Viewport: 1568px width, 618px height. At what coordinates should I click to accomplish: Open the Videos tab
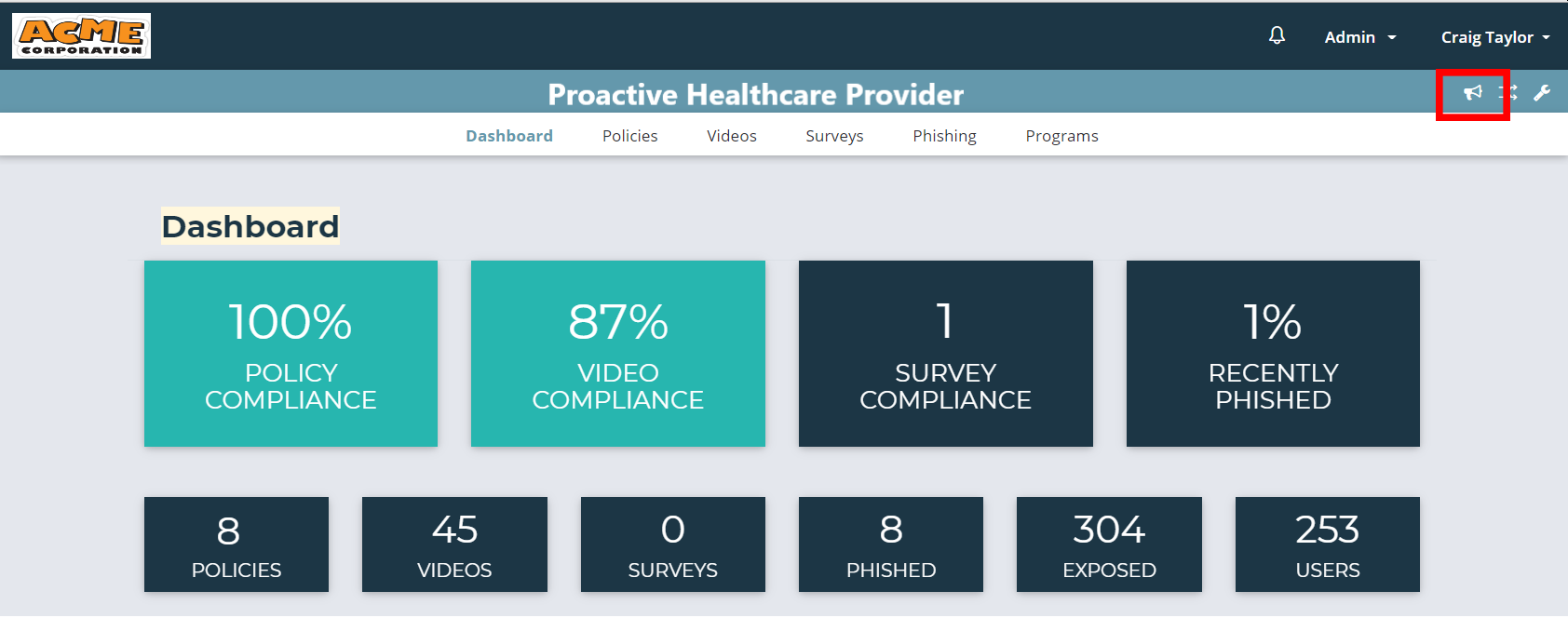(731, 136)
